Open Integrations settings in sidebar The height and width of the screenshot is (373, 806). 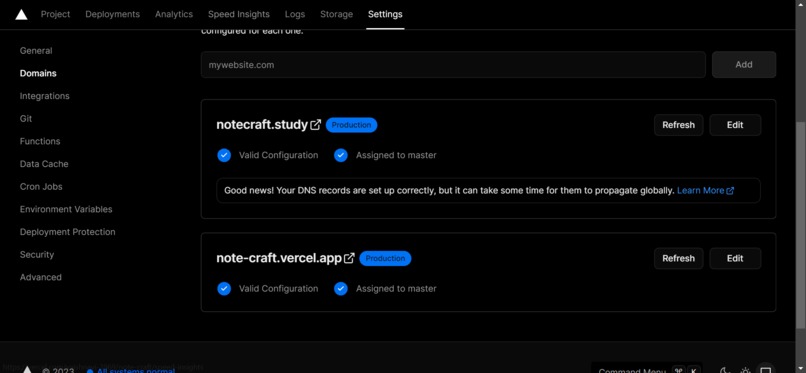click(x=44, y=96)
